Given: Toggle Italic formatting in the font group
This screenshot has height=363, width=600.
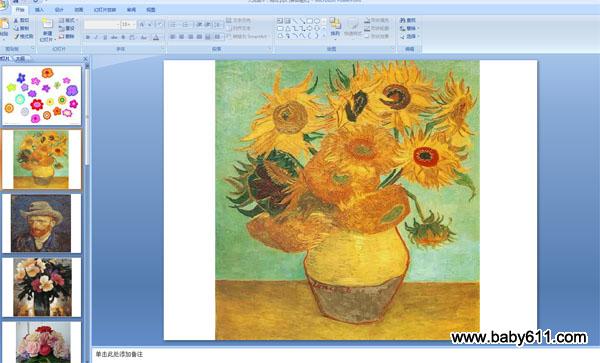Looking at the screenshot, I should click(96, 37).
